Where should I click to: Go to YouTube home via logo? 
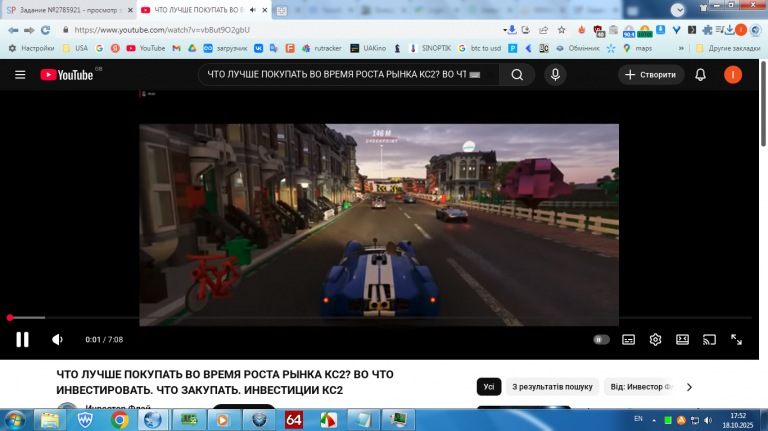tap(67, 75)
